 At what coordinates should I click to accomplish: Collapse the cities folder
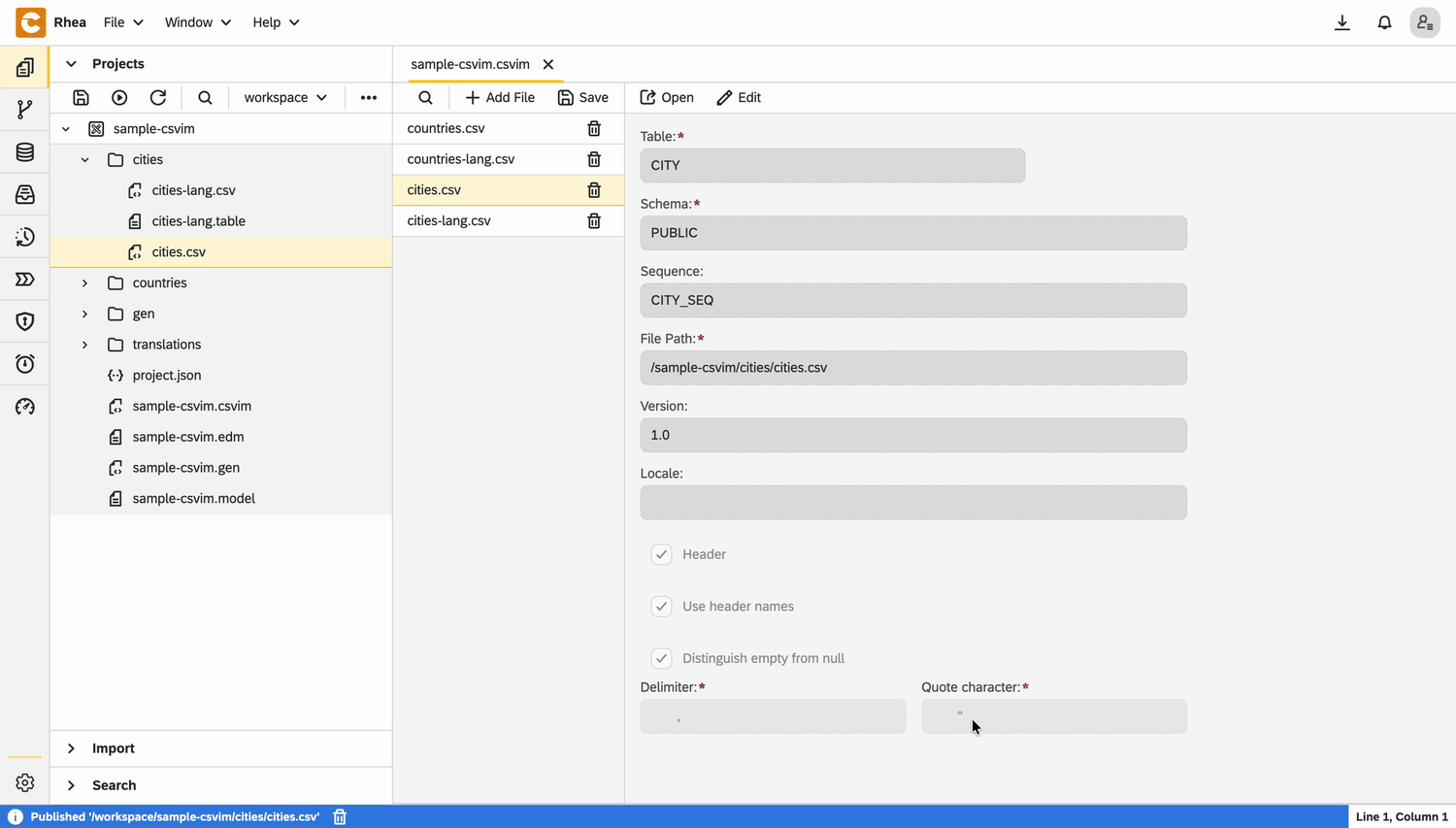[85, 159]
